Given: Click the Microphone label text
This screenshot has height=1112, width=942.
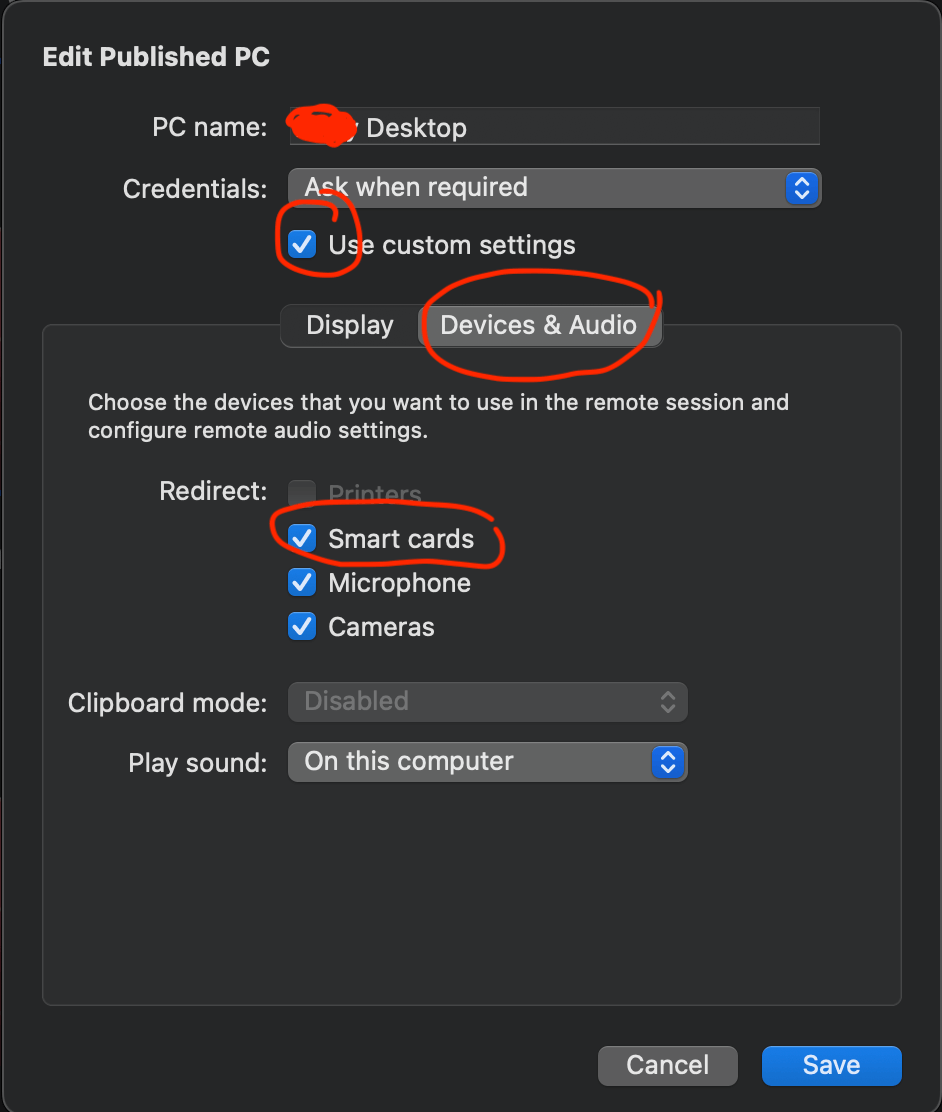Looking at the screenshot, I should pos(399,583).
